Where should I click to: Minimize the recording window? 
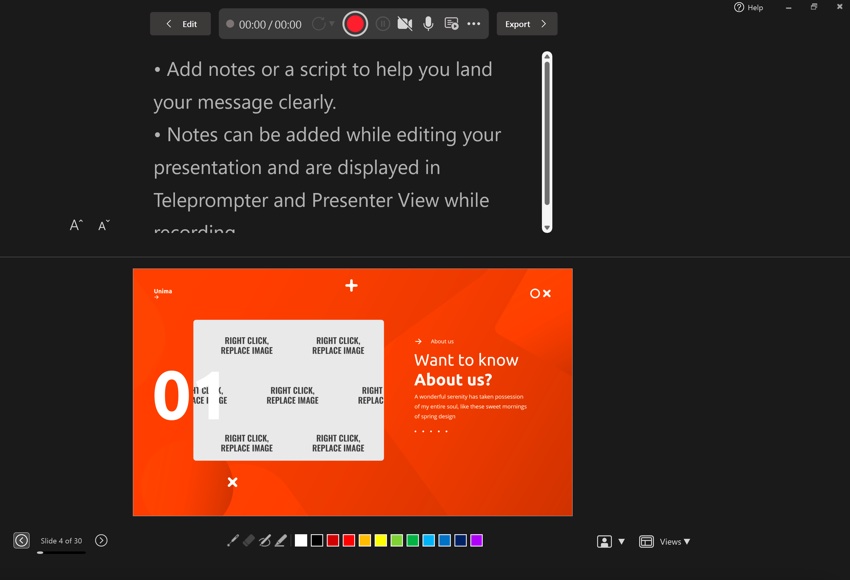[789, 8]
